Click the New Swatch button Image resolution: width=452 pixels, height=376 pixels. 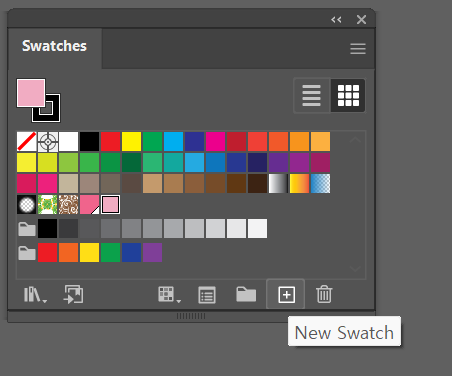coord(286,295)
